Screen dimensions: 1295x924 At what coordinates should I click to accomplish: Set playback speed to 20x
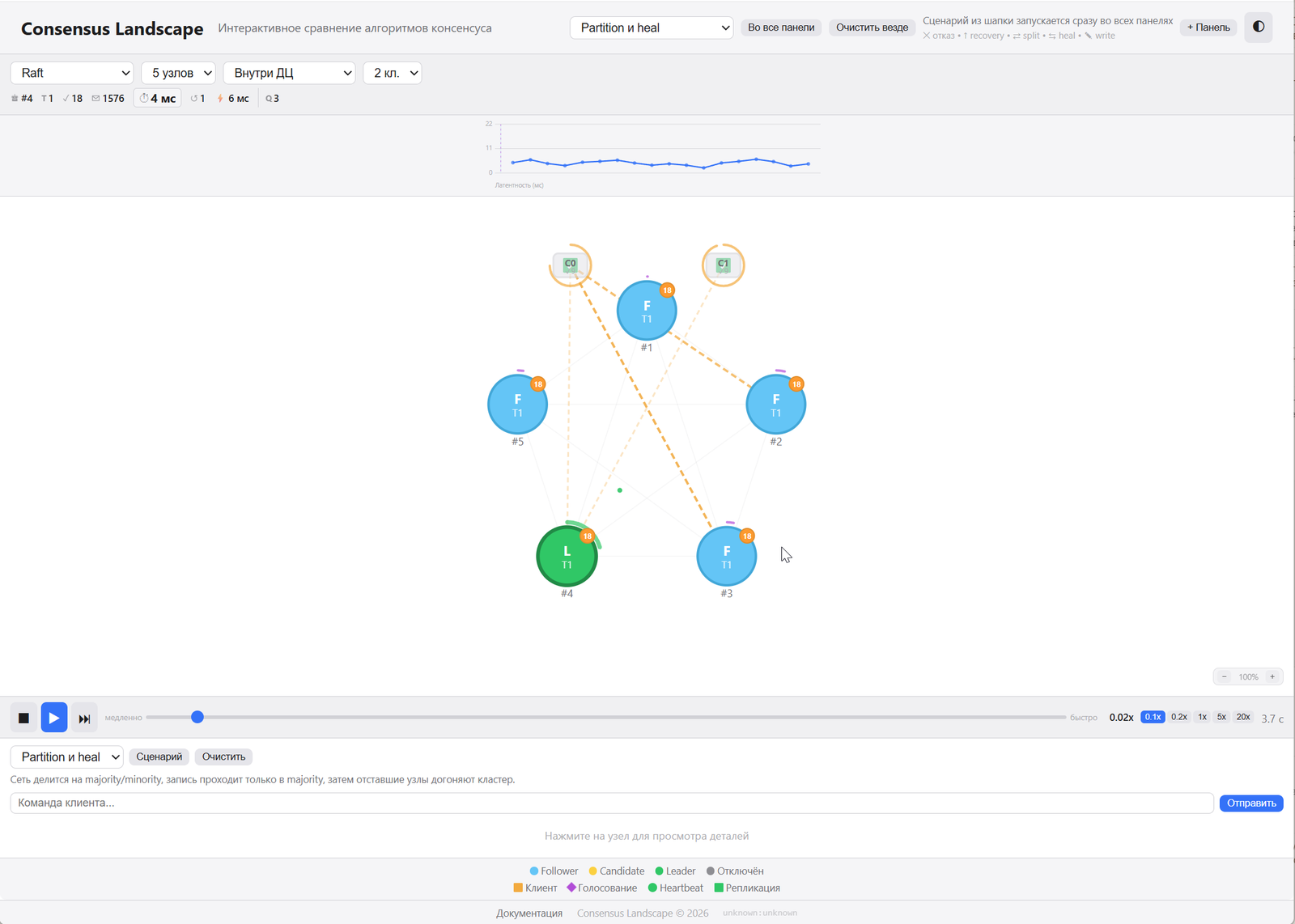point(1243,717)
